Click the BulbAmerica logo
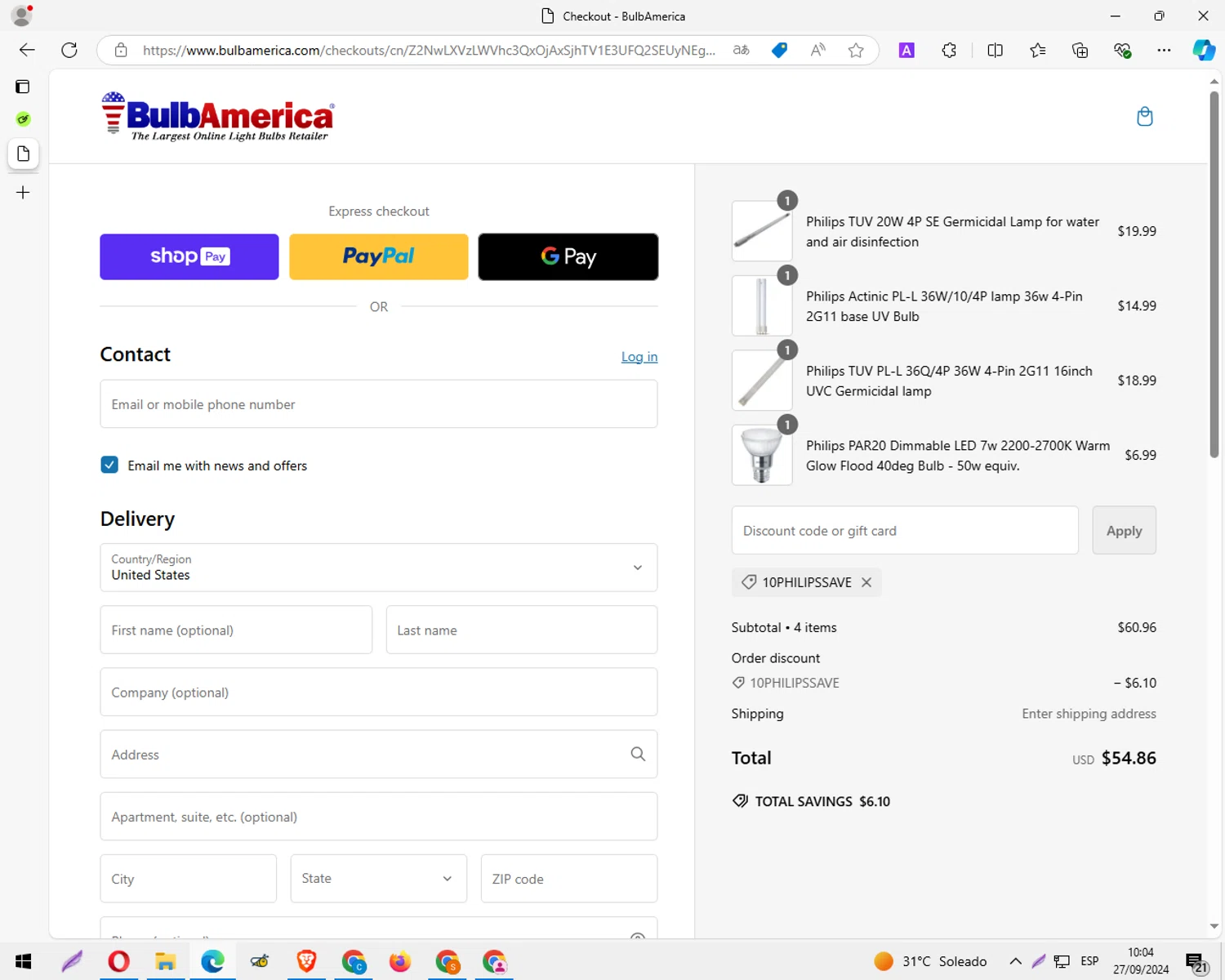Screen dimensions: 1225x980 click(217, 116)
